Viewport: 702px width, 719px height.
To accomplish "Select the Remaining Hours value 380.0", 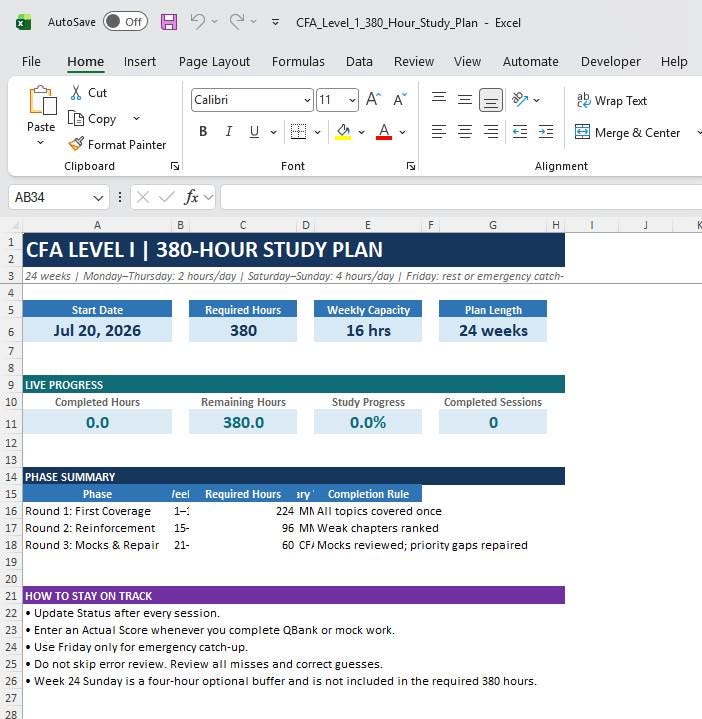I will click(x=243, y=422).
